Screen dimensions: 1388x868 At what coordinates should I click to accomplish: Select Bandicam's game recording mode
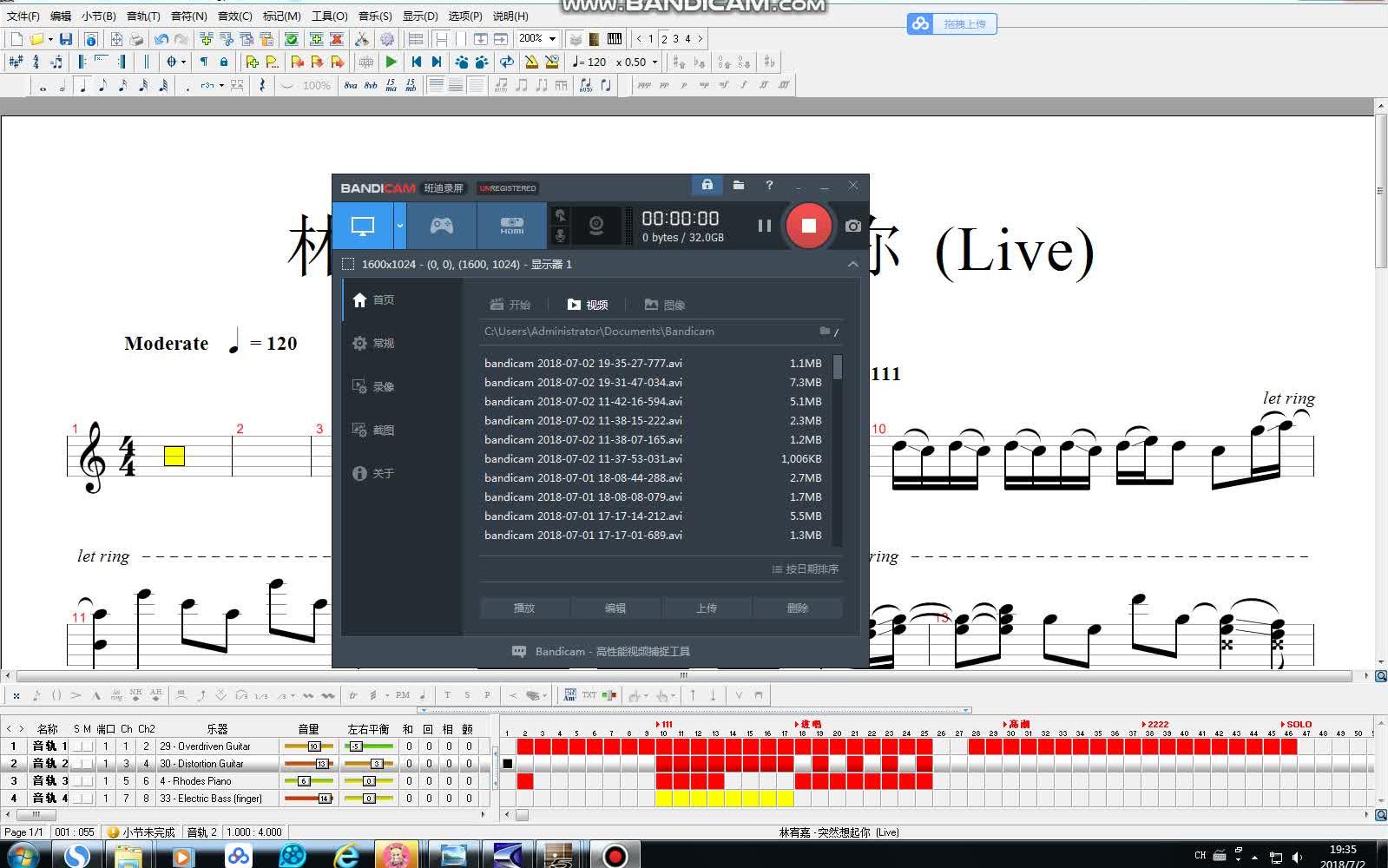(x=442, y=226)
